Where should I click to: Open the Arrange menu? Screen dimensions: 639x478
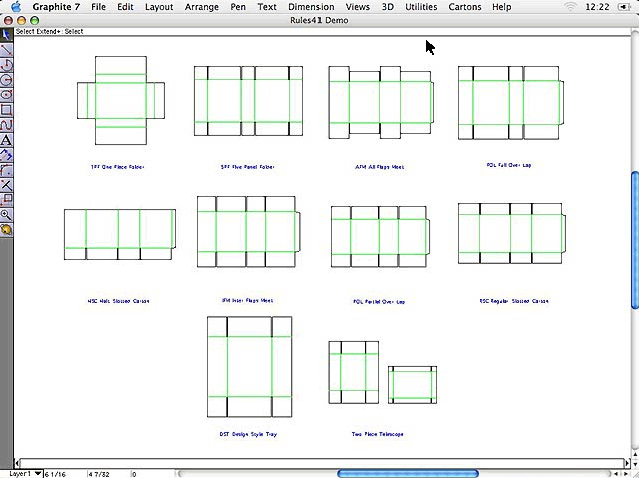(204, 7)
